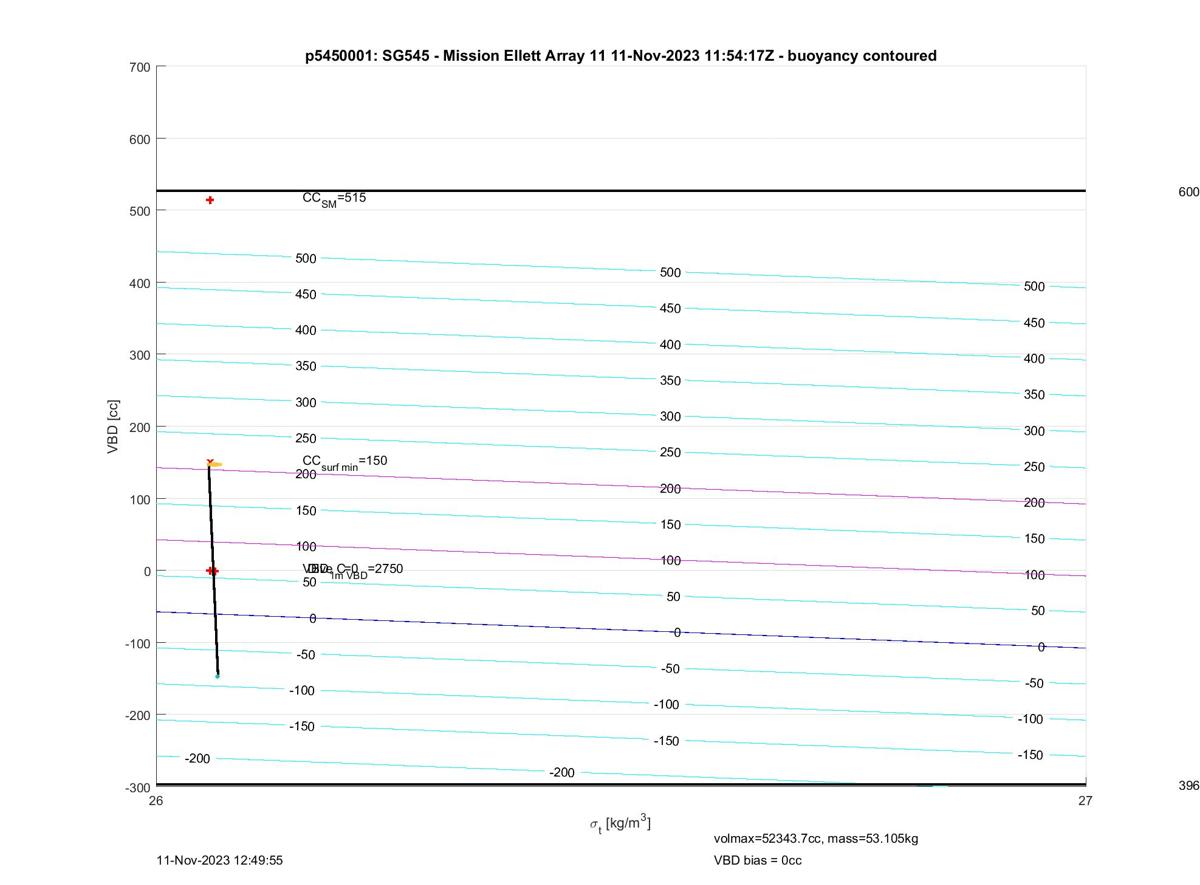The width and height of the screenshot is (1200, 885).
Task: Click the y-axis tick label "700"
Action: click(140, 67)
